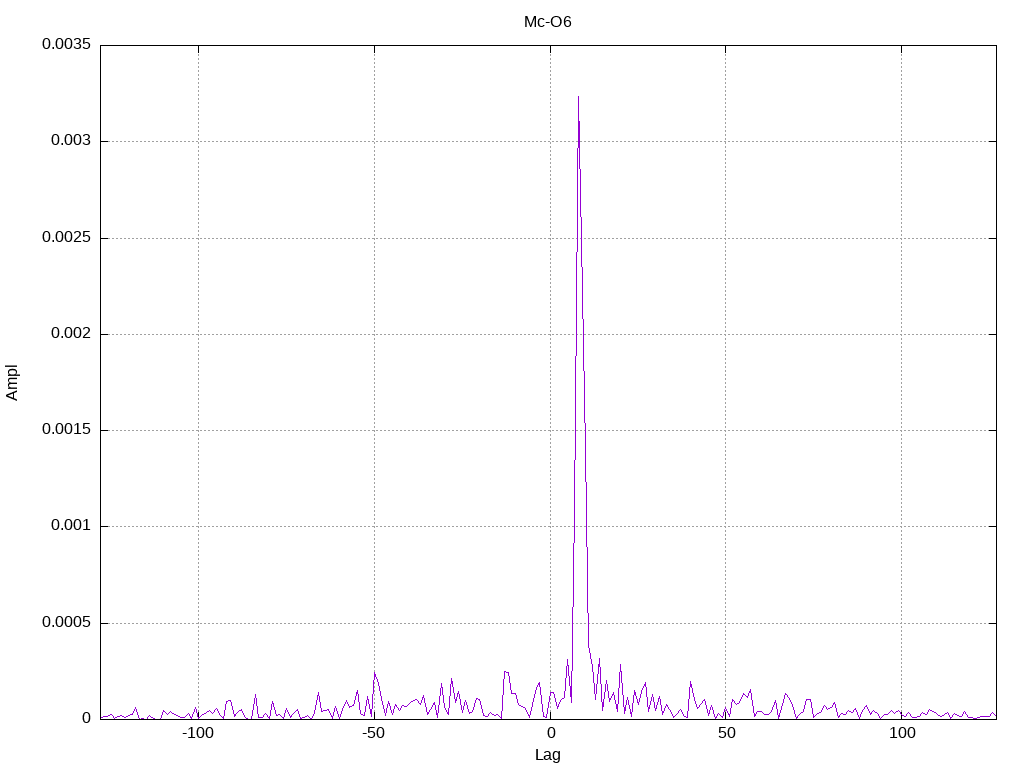Click the Ampl axis label
1024x768 pixels.
[12, 382]
